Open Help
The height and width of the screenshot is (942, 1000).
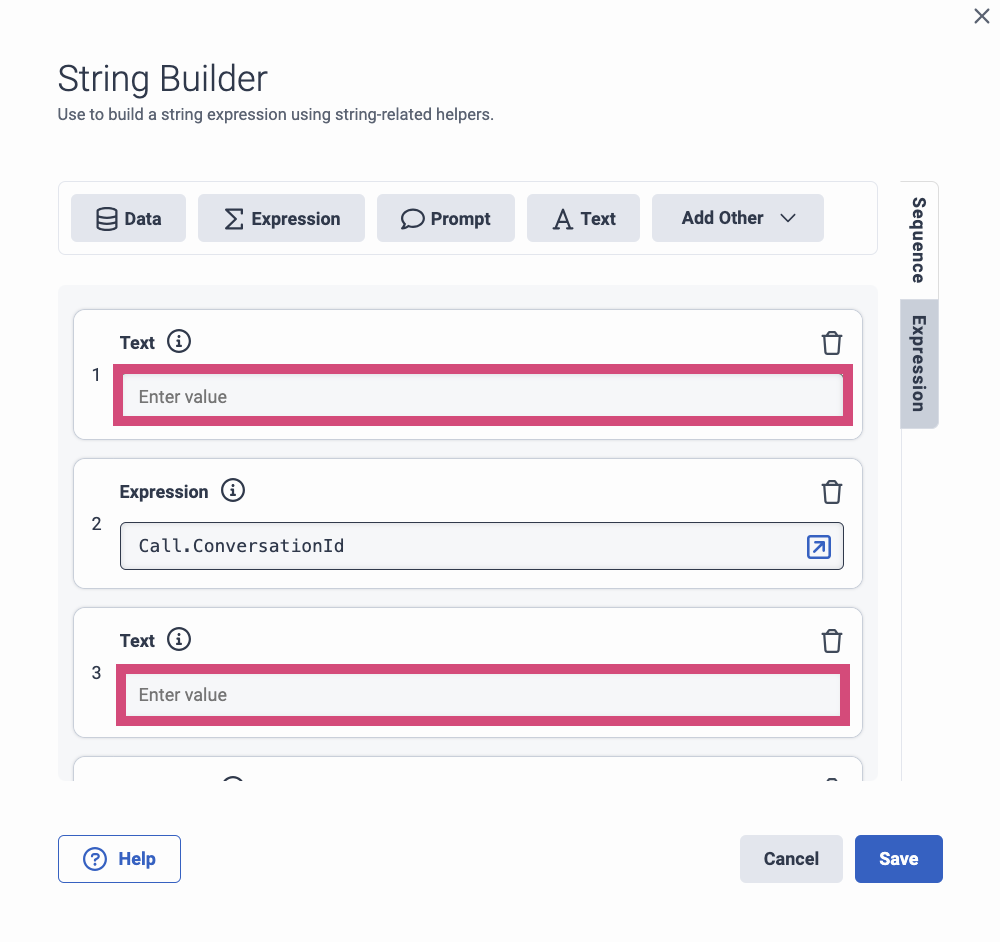click(119, 858)
